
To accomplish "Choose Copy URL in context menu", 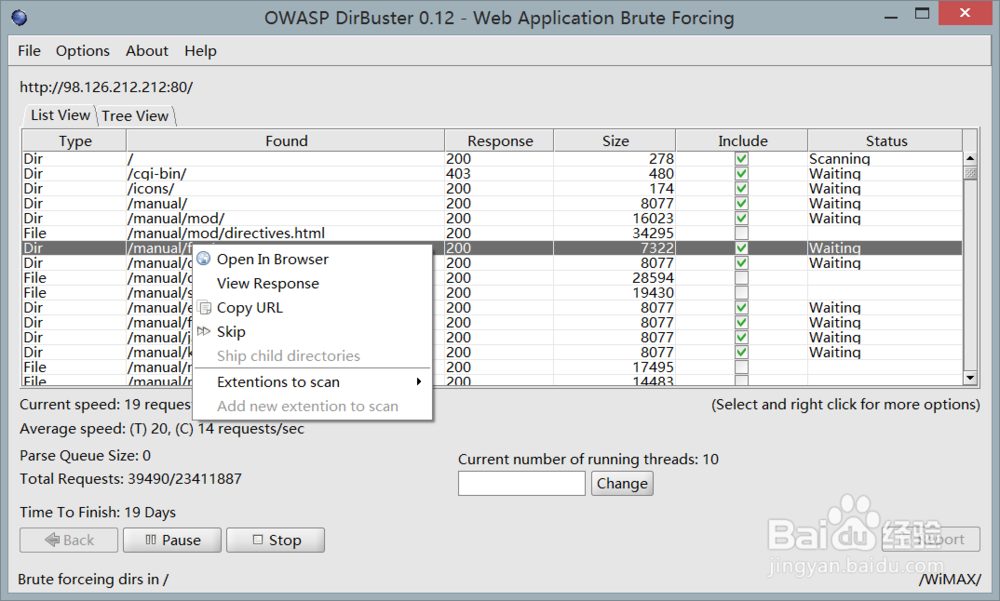I will pos(249,308).
